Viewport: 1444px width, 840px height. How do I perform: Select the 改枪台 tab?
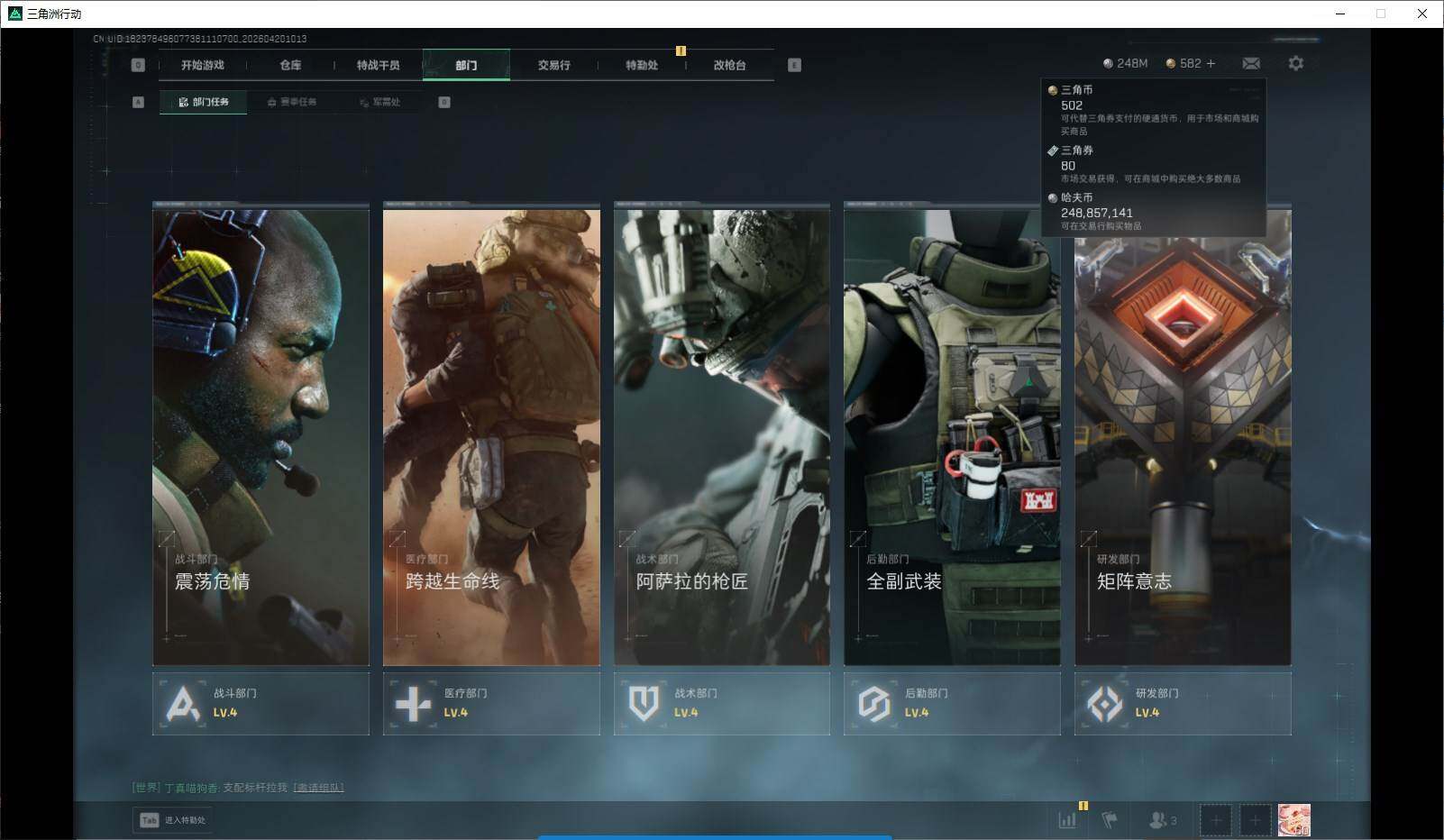coord(729,65)
